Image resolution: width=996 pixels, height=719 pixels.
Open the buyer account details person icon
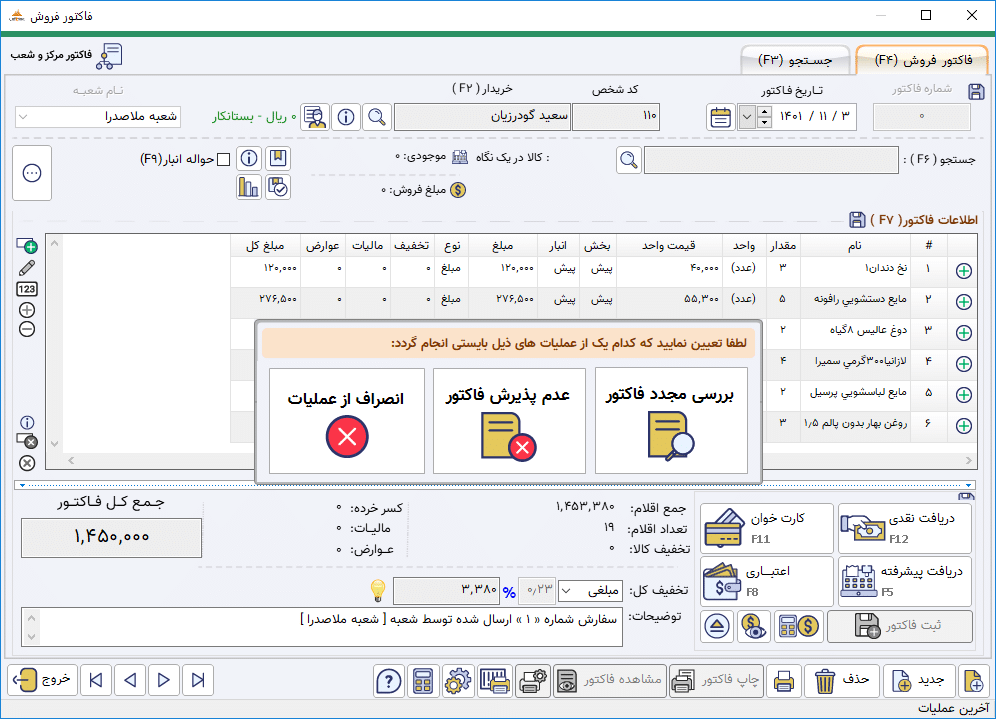pos(315,117)
